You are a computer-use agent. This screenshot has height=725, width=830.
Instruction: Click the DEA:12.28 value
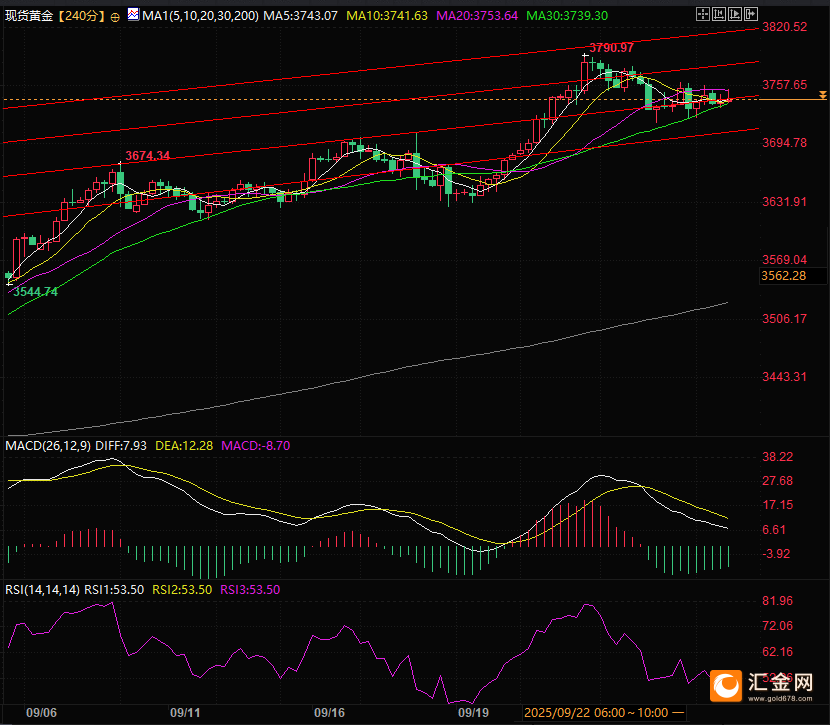[x=184, y=446]
